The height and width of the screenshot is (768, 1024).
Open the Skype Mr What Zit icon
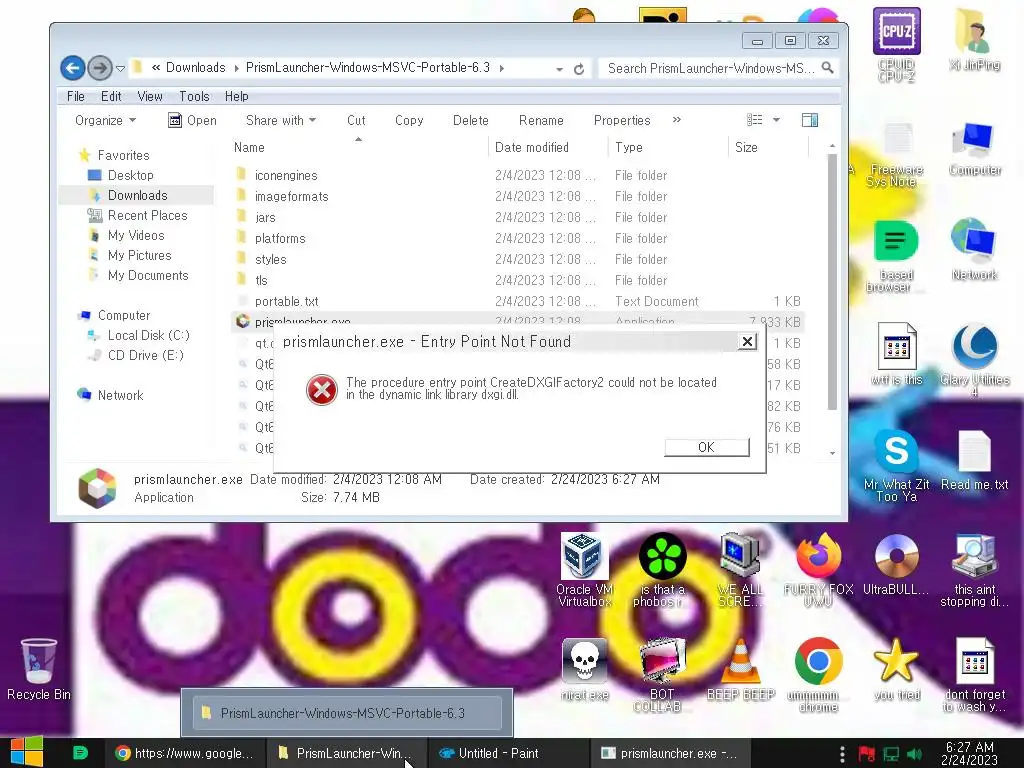click(896, 466)
